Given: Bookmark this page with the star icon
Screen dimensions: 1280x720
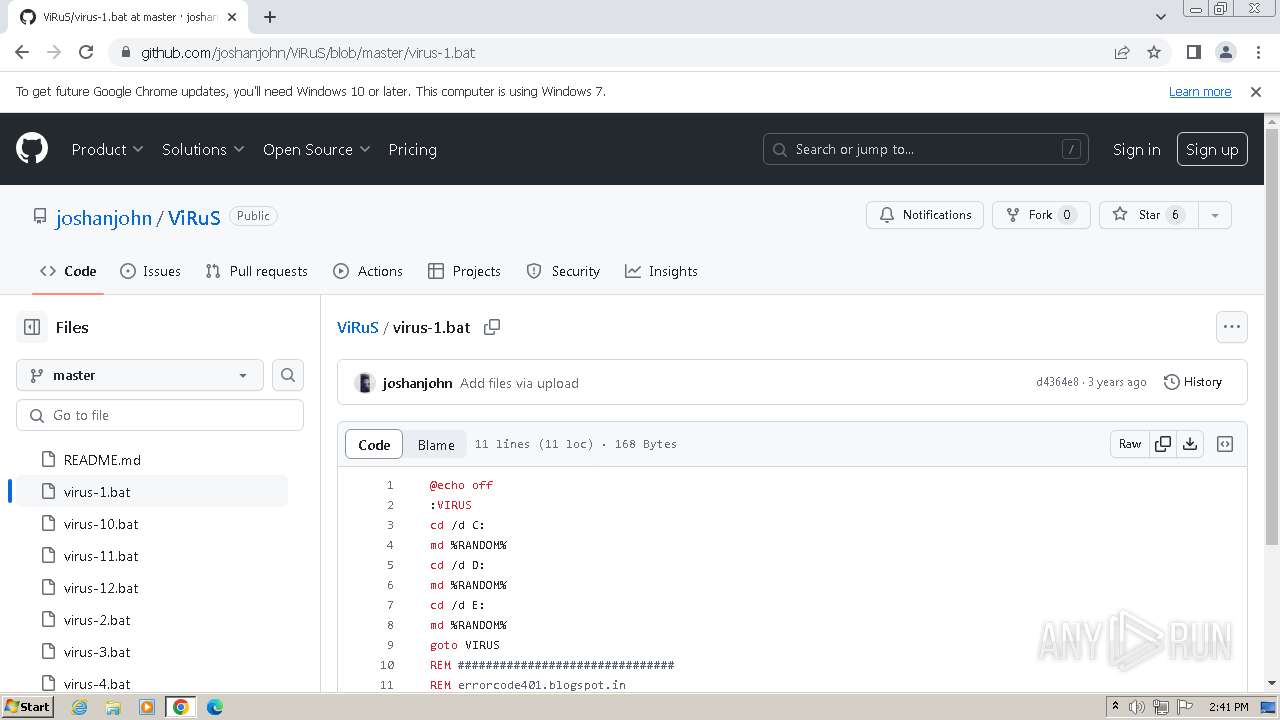Looking at the screenshot, I should (1154, 52).
